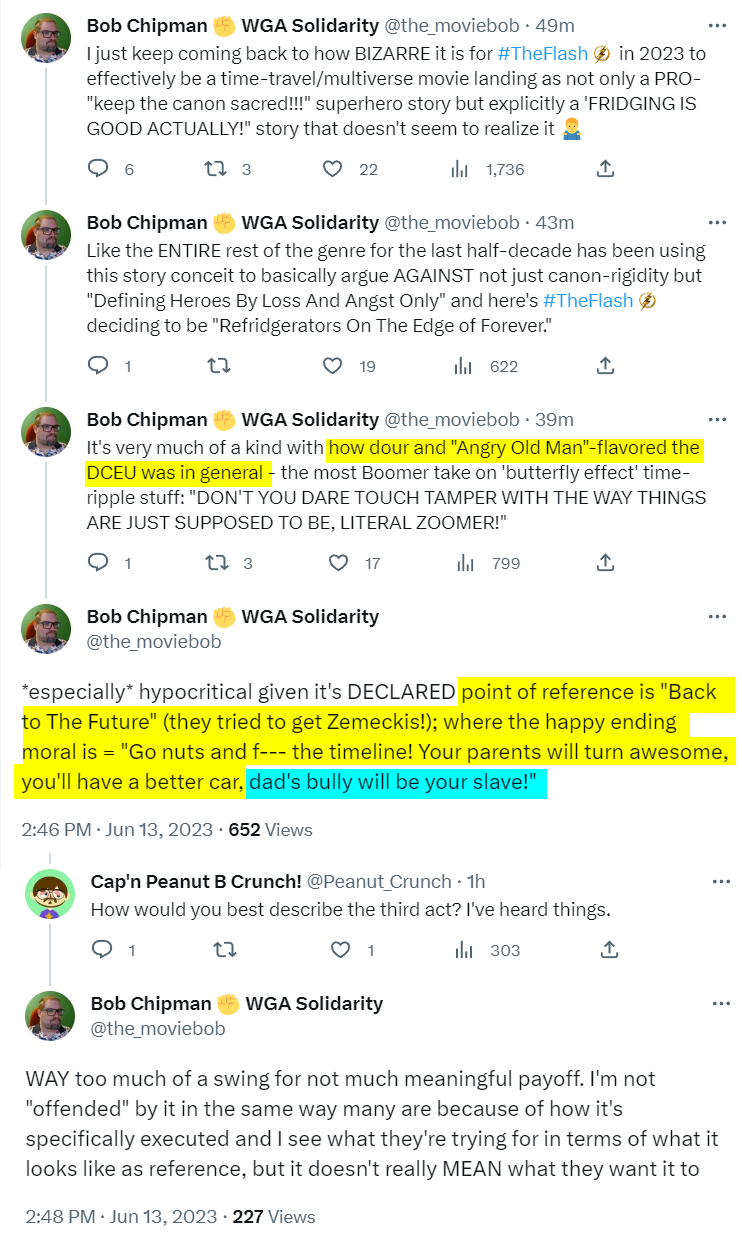Open Cap'n Peanut B Crunch's avatar
The height and width of the screenshot is (1249, 742).
click(50, 895)
